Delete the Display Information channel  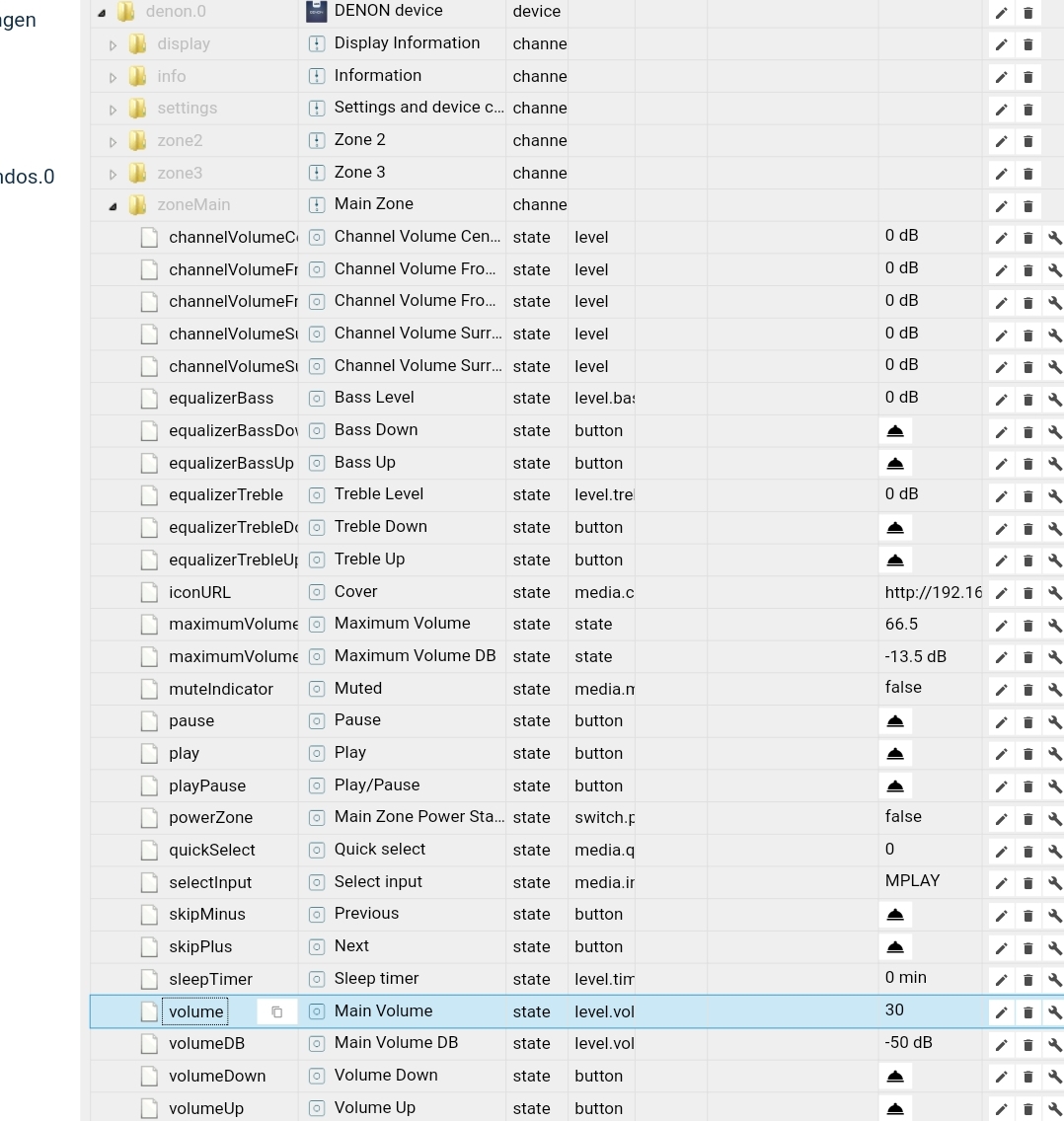point(1027,43)
